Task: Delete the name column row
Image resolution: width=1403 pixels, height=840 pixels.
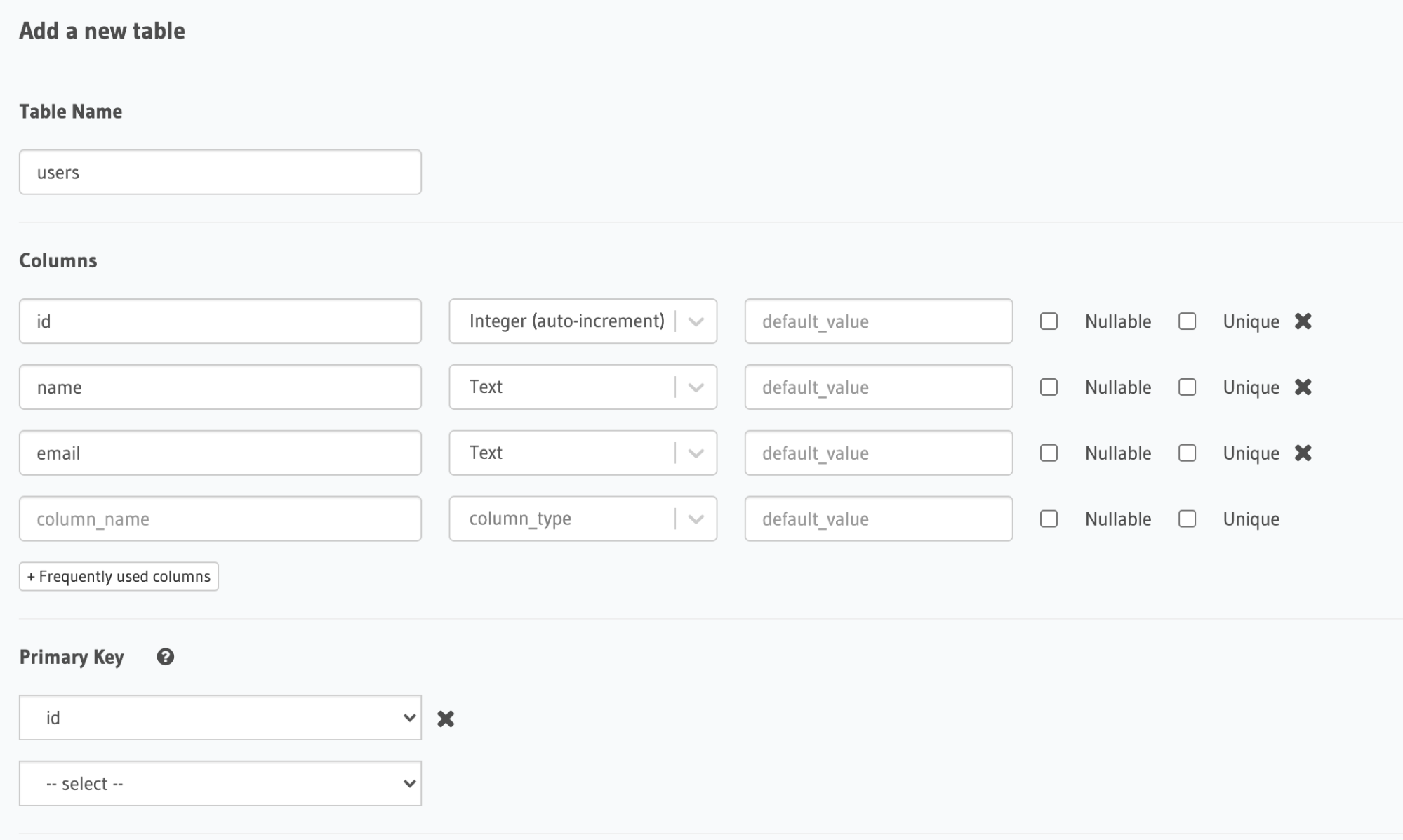Action: tap(1303, 387)
